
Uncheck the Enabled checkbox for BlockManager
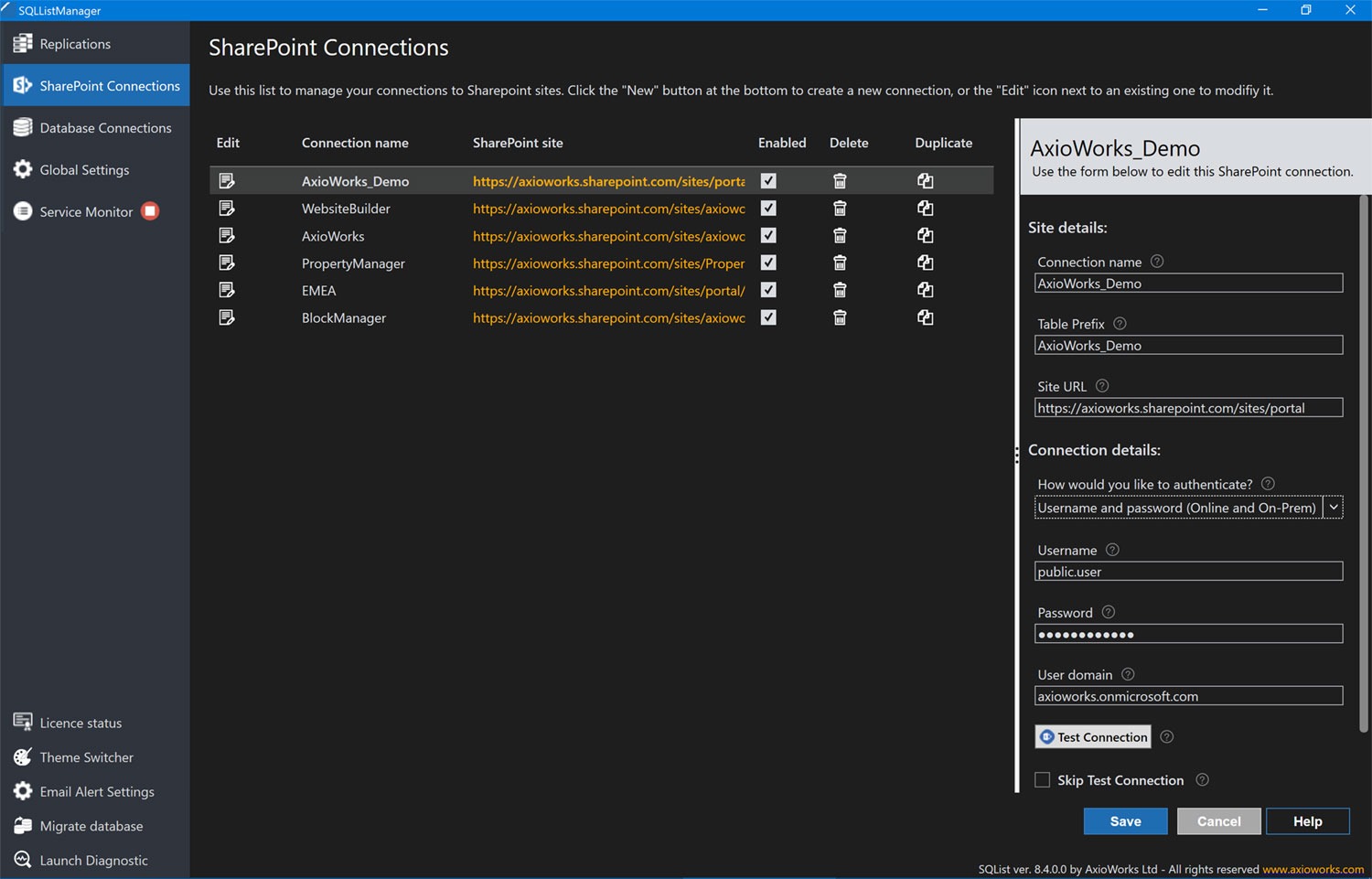pyautogui.click(x=767, y=317)
